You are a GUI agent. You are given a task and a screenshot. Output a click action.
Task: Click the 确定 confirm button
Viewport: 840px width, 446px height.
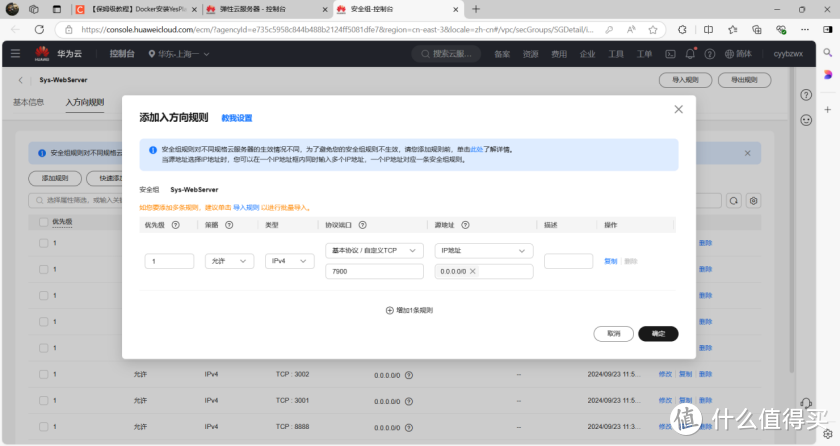coord(657,333)
